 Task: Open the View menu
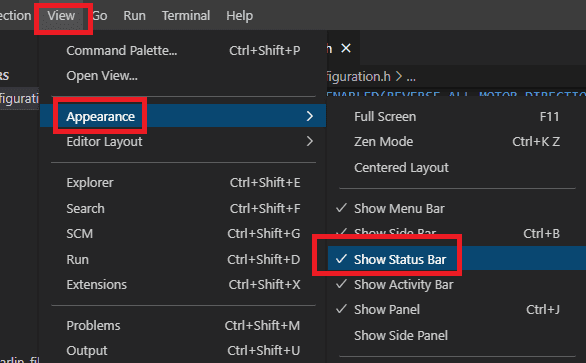click(x=61, y=16)
